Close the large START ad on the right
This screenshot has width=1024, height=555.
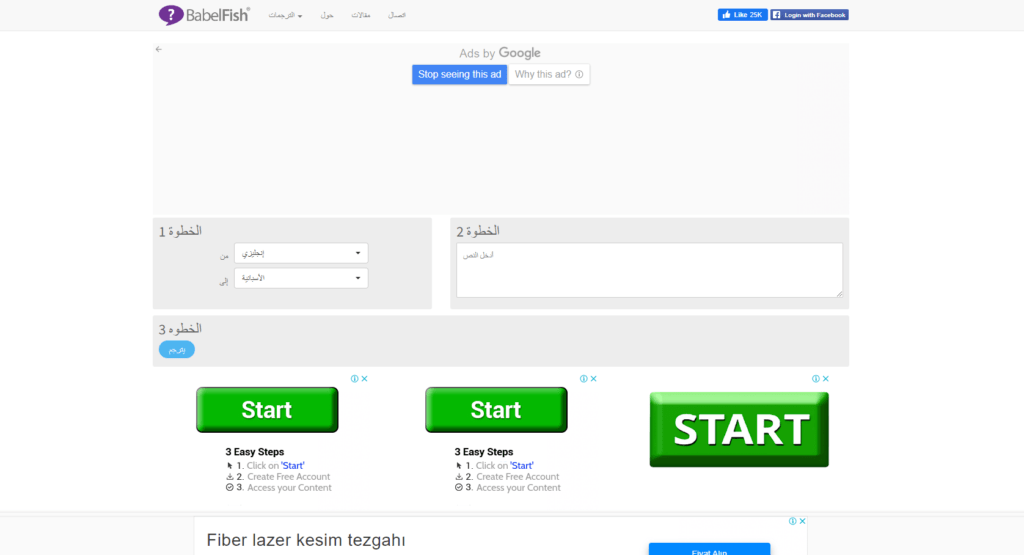point(825,379)
